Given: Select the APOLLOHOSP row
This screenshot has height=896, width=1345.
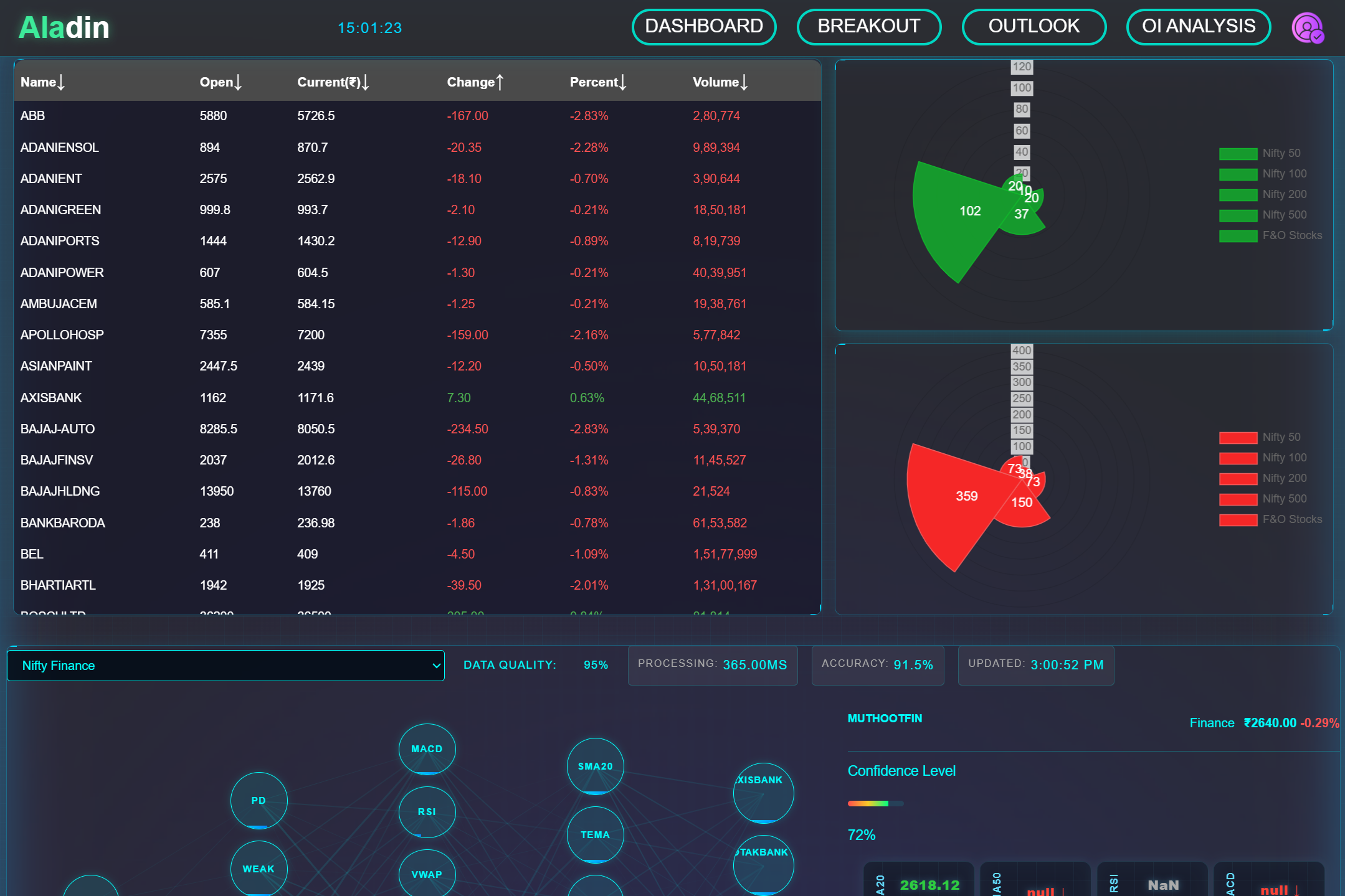Looking at the screenshot, I should 417,335.
